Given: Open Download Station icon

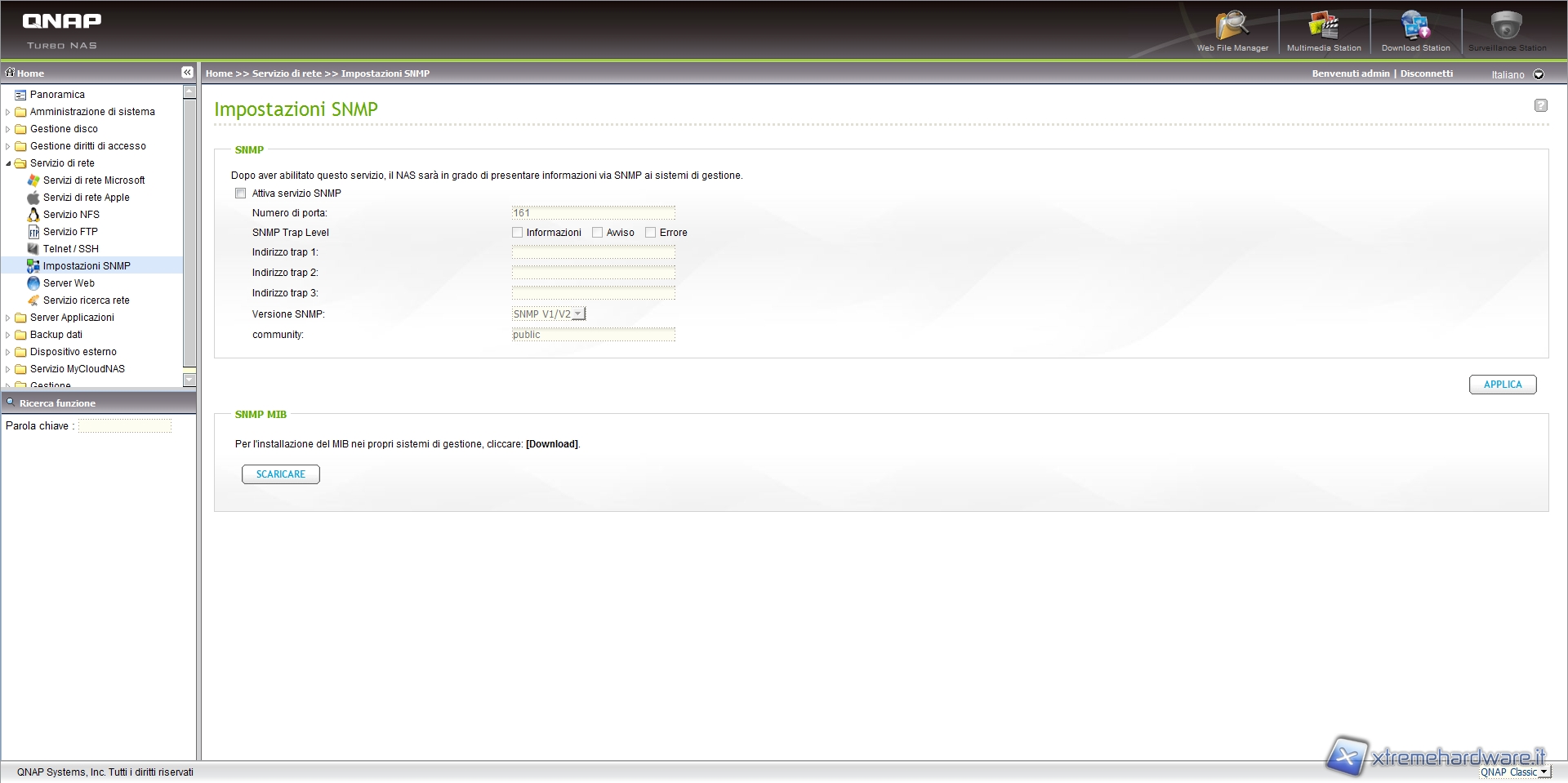Looking at the screenshot, I should (1415, 29).
